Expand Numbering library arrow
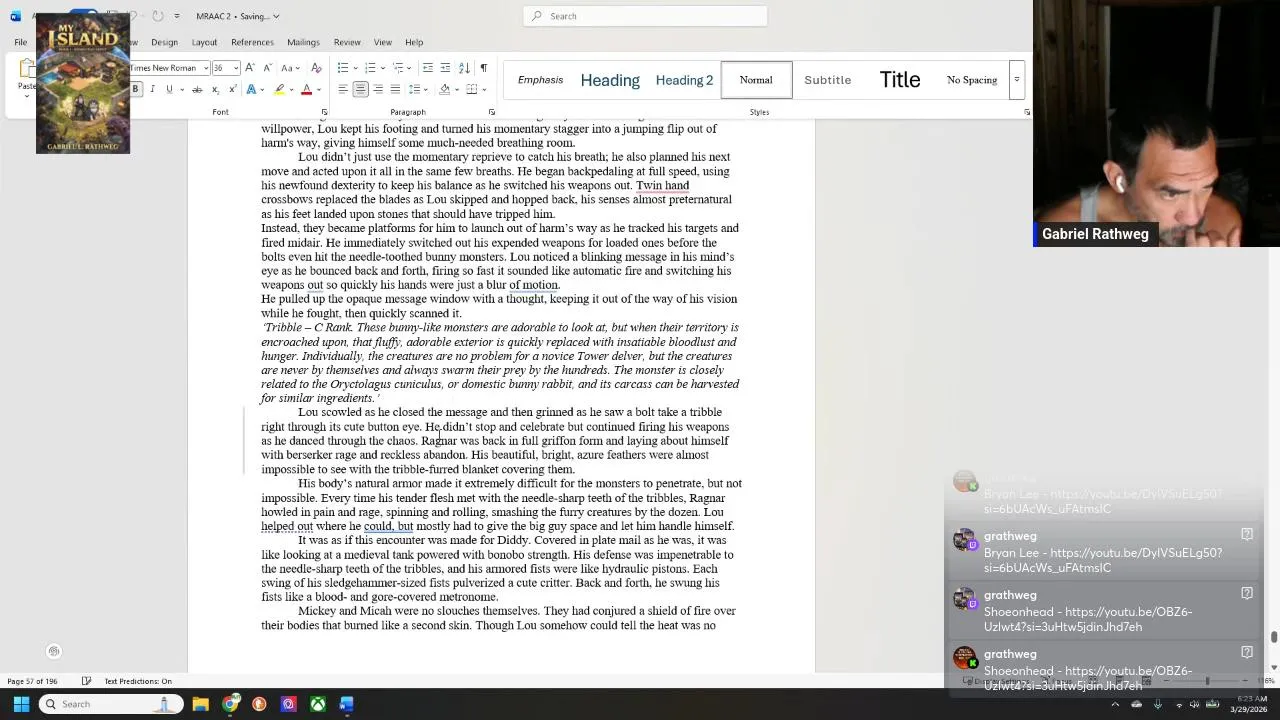This screenshot has height=720, width=1280. (x=381, y=68)
